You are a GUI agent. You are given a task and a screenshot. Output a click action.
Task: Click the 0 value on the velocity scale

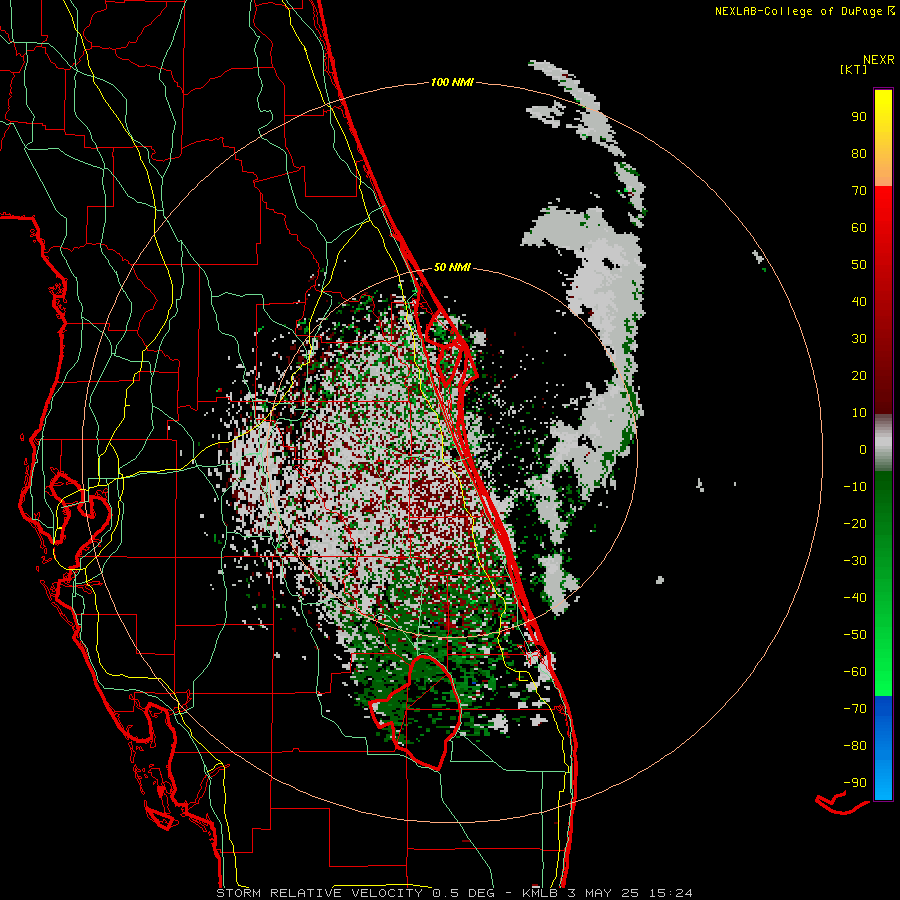pyautogui.click(x=863, y=449)
